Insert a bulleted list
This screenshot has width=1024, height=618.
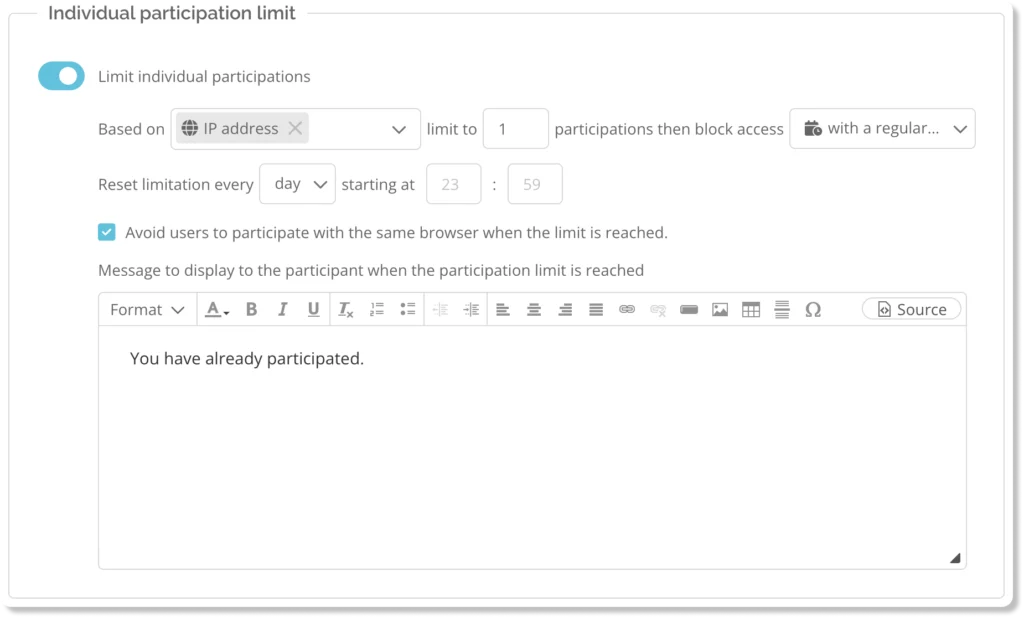point(408,310)
